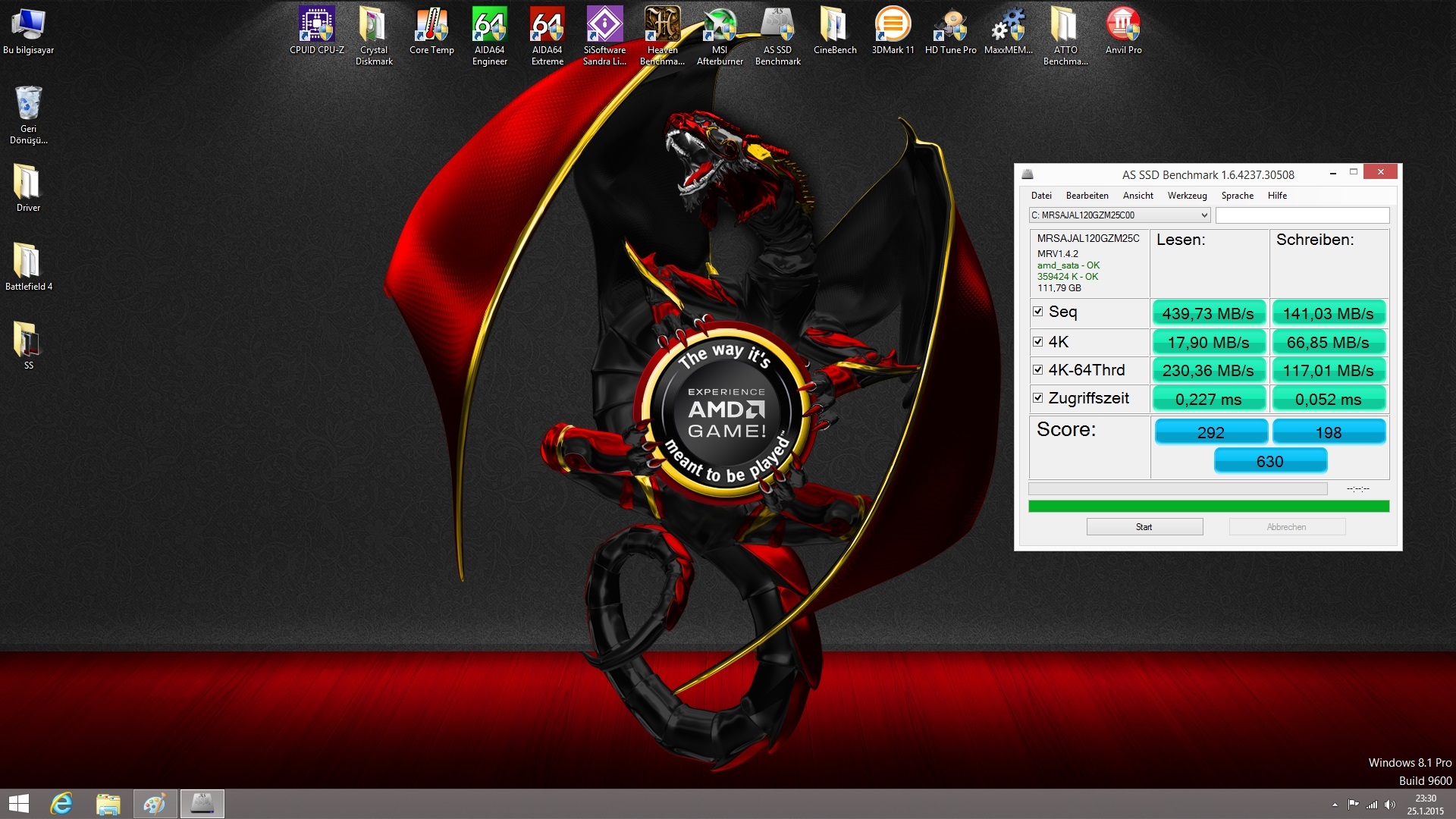Open network status tray icon

pos(1371,805)
